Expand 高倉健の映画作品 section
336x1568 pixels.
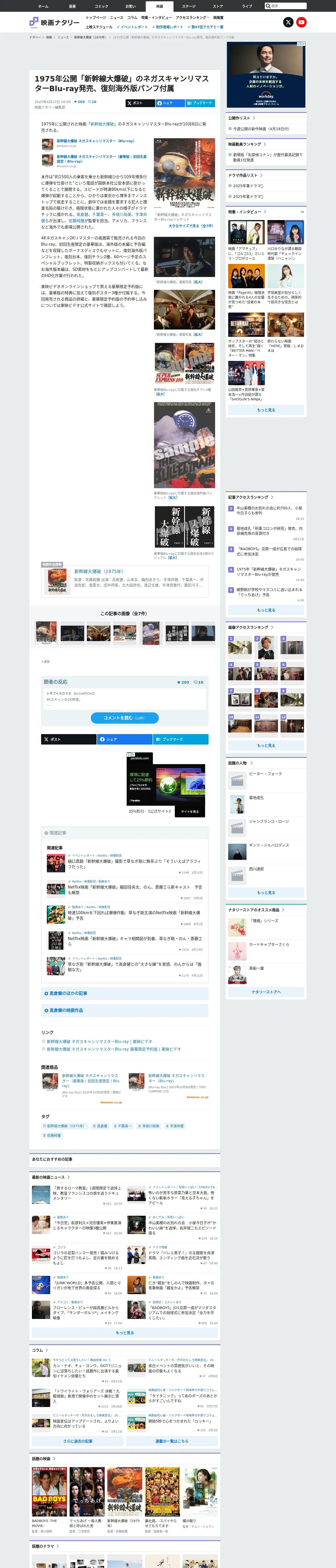[124, 1010]
